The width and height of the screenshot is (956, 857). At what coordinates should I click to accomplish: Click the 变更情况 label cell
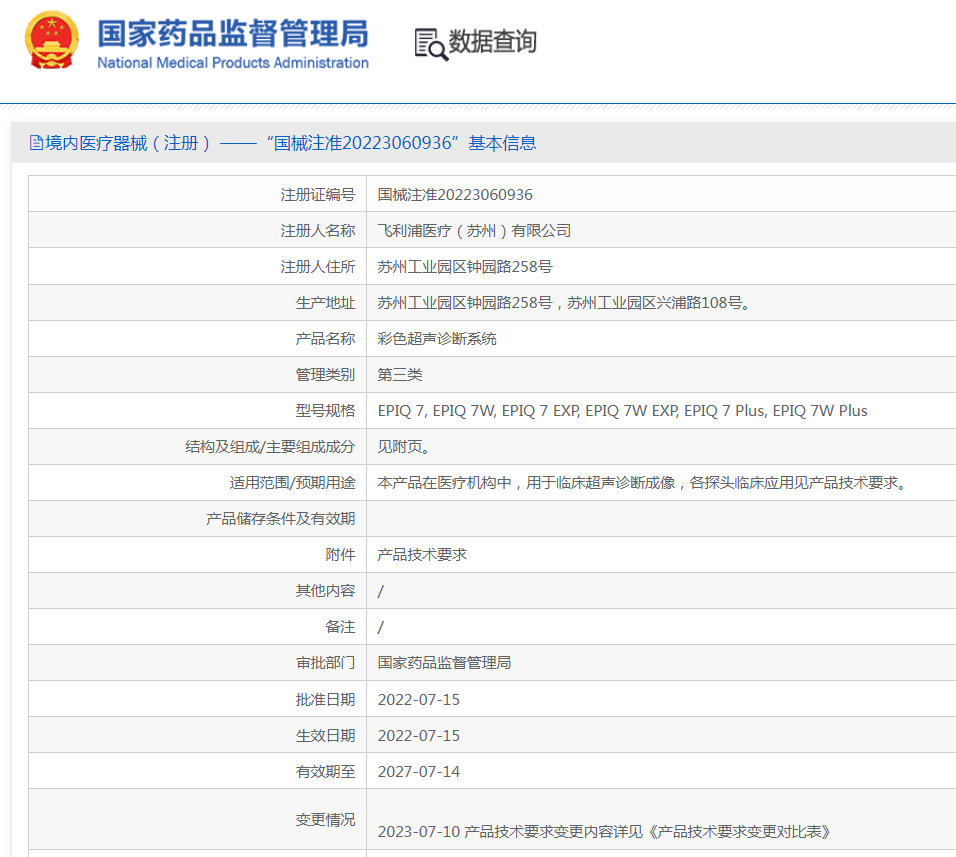click(x=198, y=819)
